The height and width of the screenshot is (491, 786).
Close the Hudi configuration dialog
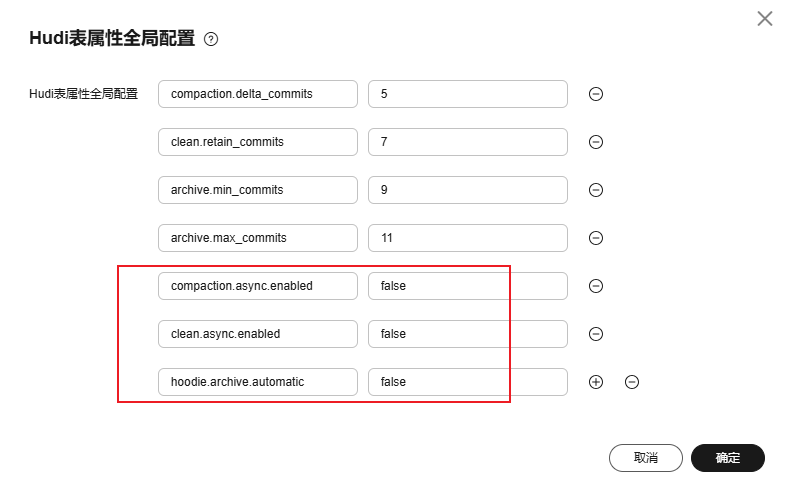tap(764, 19)
